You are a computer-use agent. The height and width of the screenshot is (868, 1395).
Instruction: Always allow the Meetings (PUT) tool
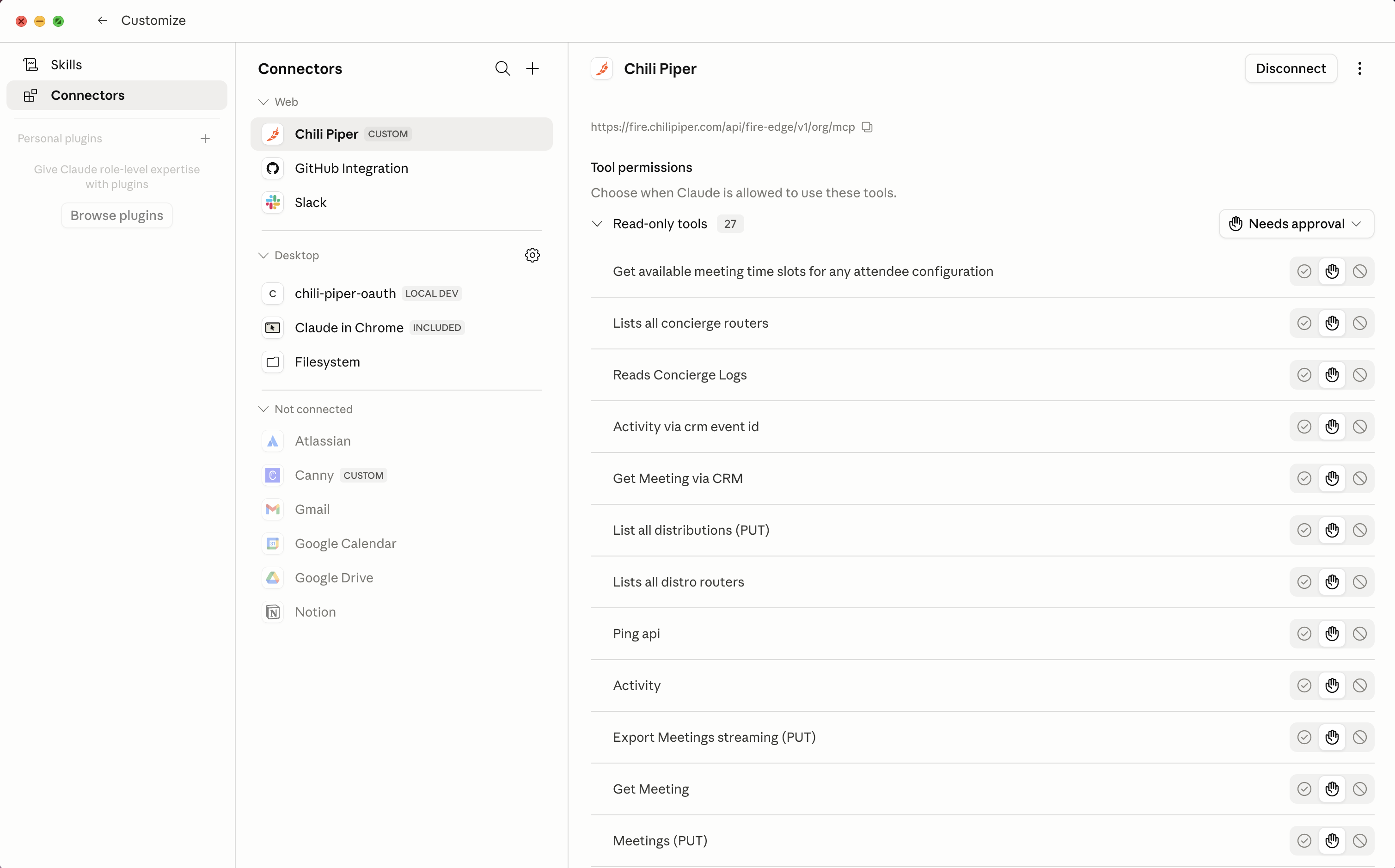(x=1304, y=840)
